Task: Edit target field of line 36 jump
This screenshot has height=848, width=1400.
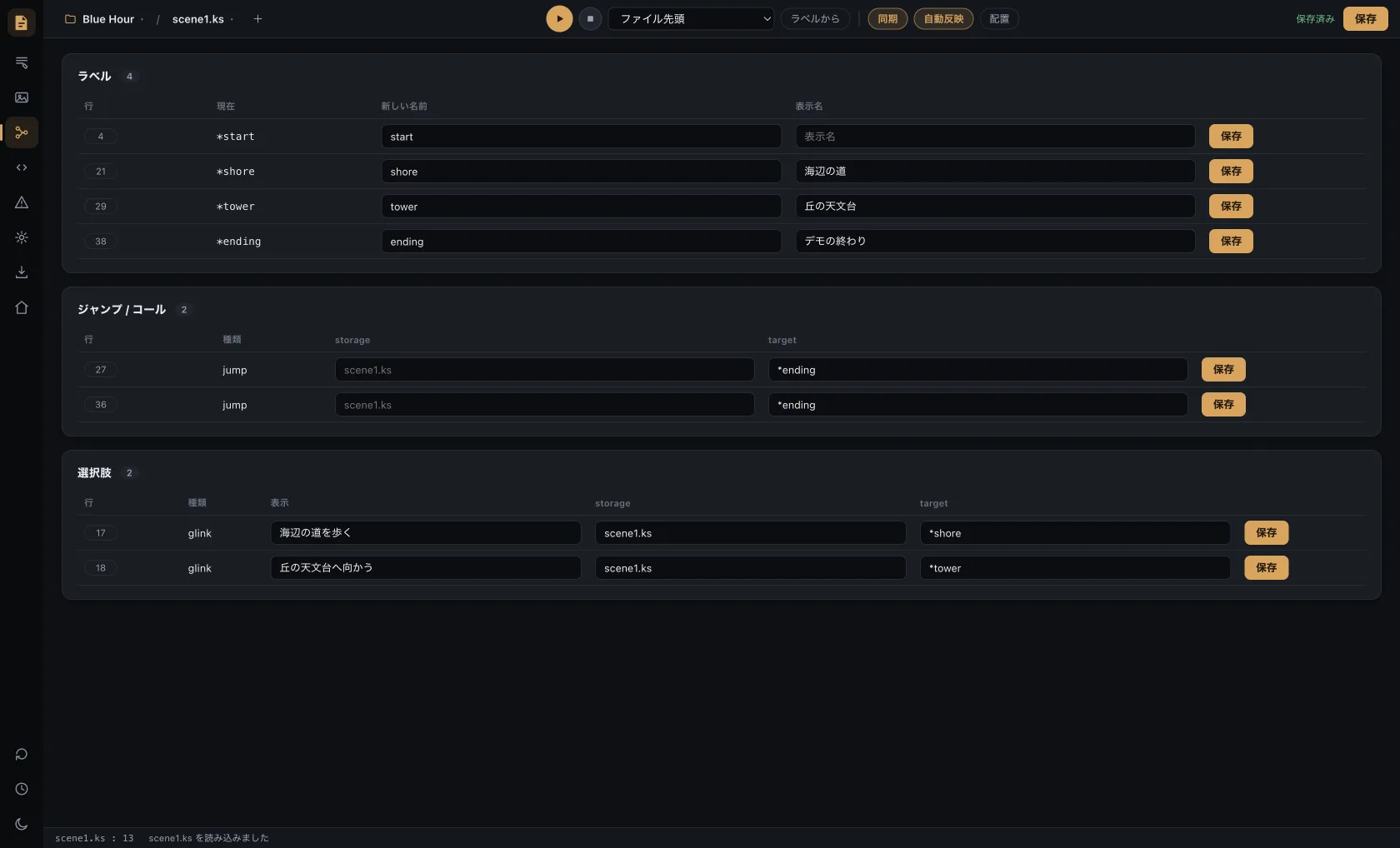Action: (977, 404)
